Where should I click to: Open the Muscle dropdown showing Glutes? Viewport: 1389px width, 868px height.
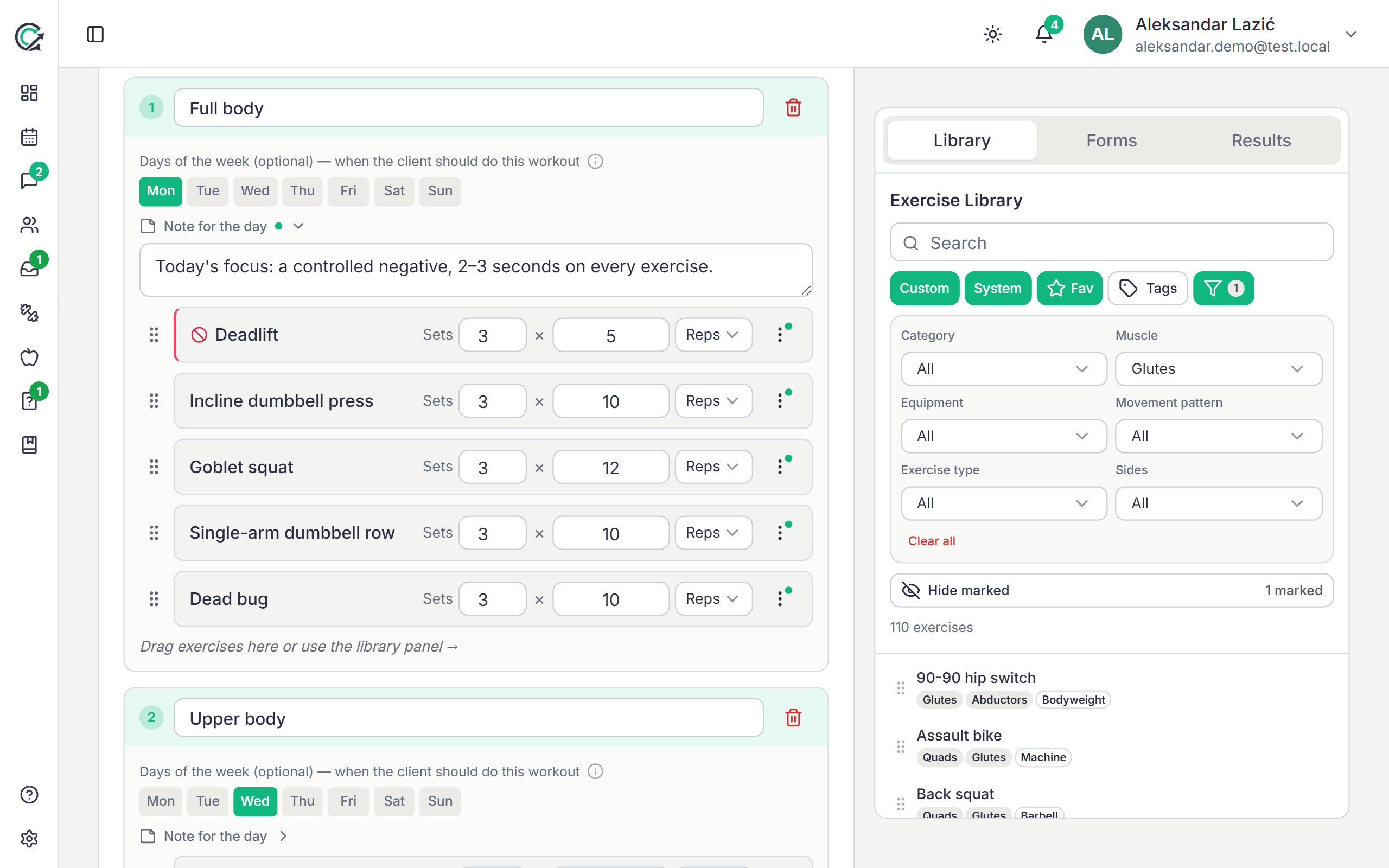tap(1218, 368)
